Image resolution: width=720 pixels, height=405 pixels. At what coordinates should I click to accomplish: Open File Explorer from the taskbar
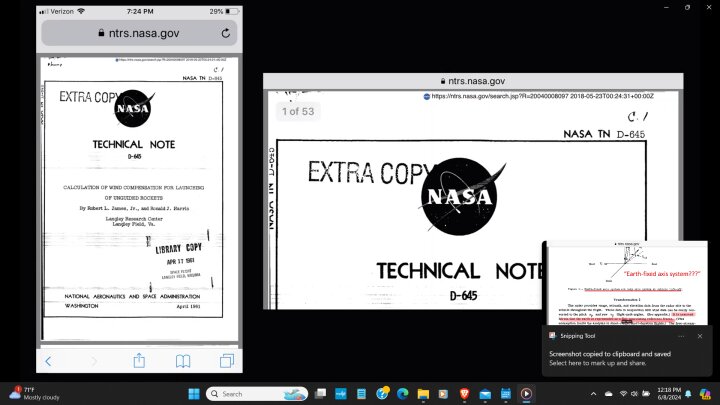423,394
